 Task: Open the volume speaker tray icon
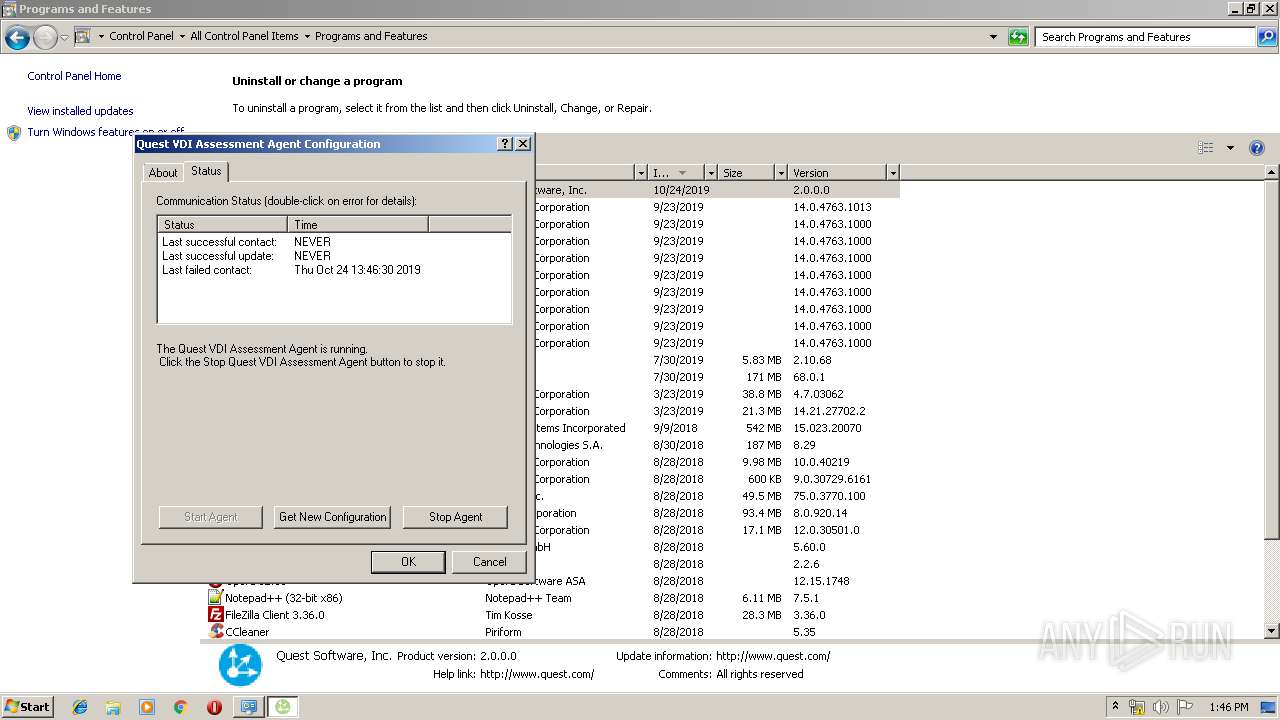pos(1161,707)
